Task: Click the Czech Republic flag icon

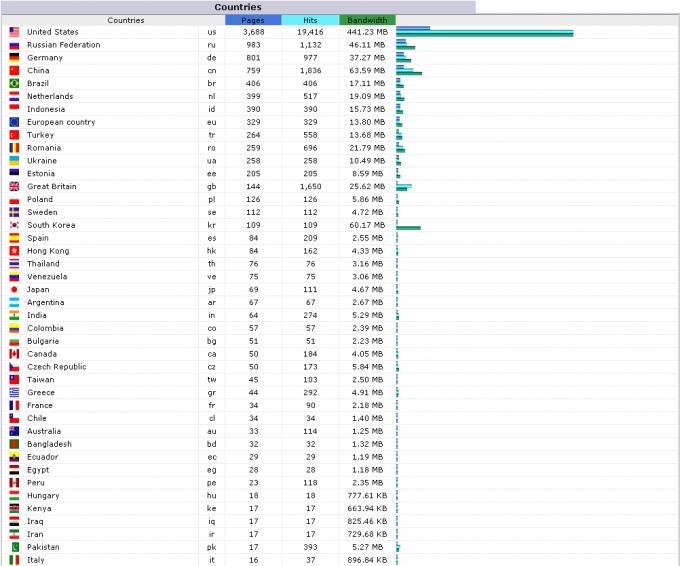Action: coord(14,367)
